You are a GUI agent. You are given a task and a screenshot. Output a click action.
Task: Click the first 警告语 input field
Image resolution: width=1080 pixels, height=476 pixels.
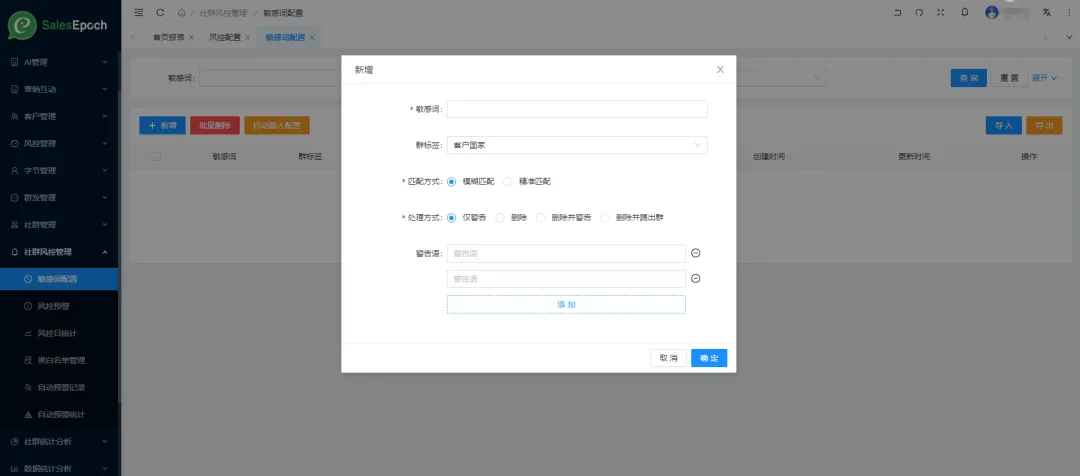click(x=566, y=253)
